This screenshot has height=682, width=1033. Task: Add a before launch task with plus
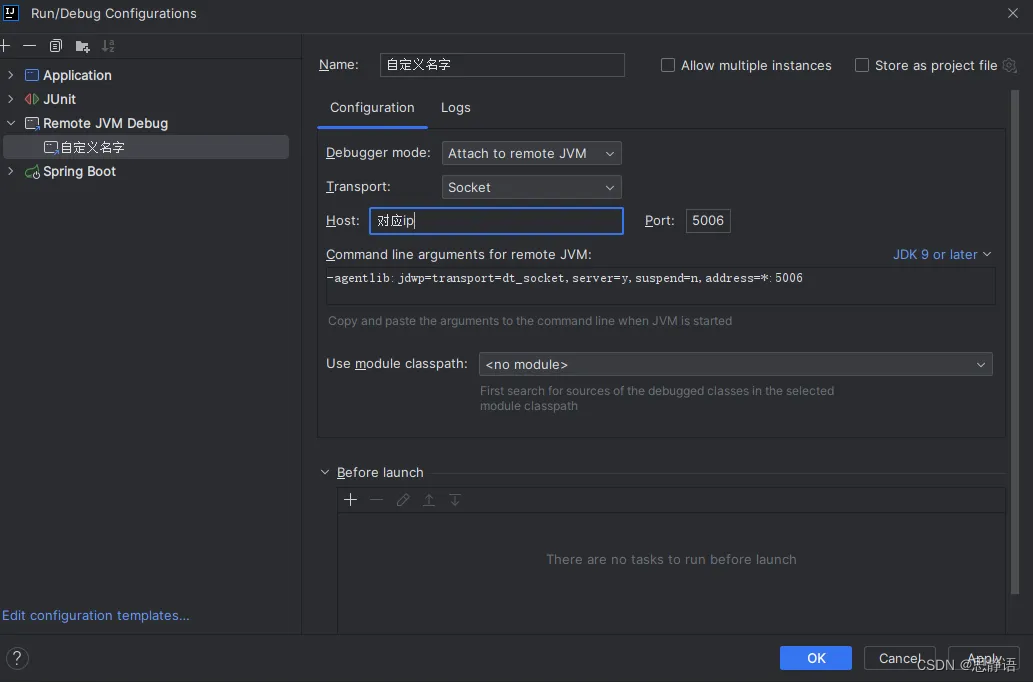(x=350, y=500)
